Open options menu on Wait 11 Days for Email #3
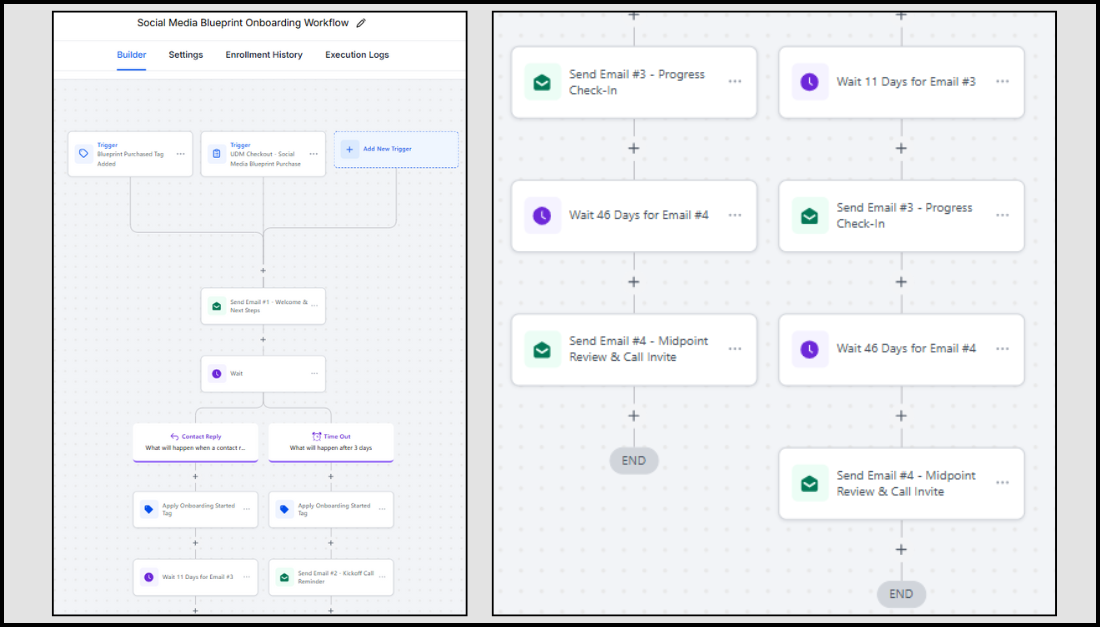 pyautogui.click(x=1002, y=82)
